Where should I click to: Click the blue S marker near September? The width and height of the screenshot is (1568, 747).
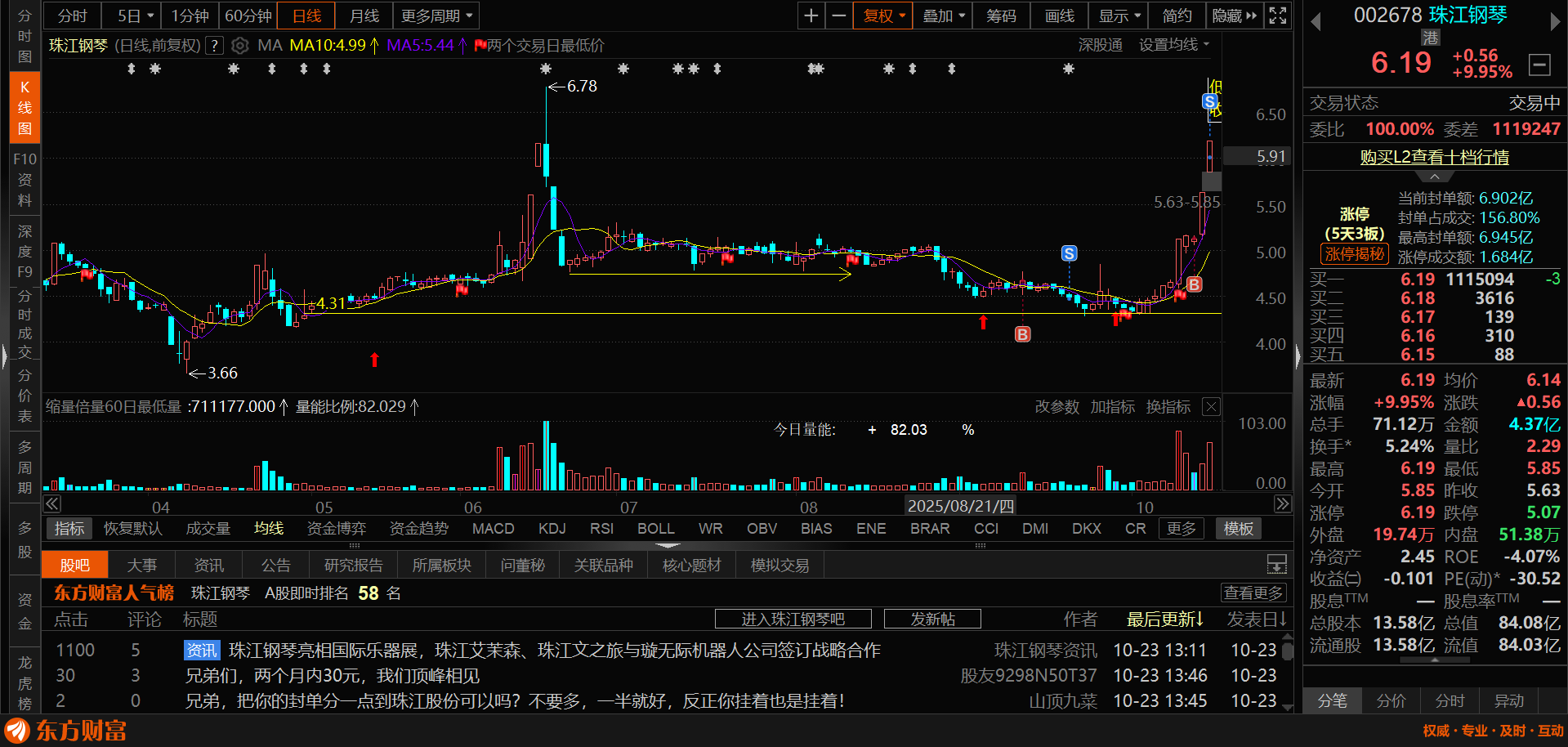coord(1069,253)
